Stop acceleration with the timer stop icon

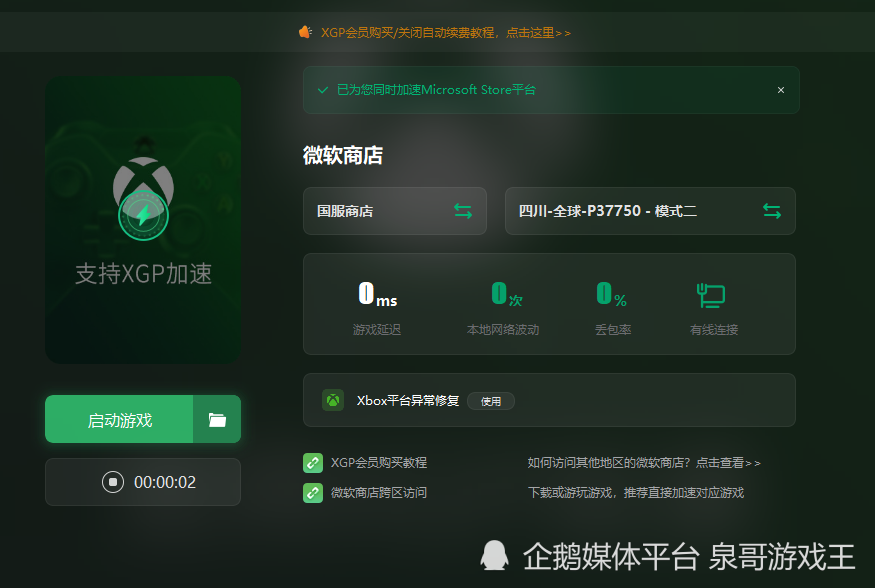coord(113,482)
